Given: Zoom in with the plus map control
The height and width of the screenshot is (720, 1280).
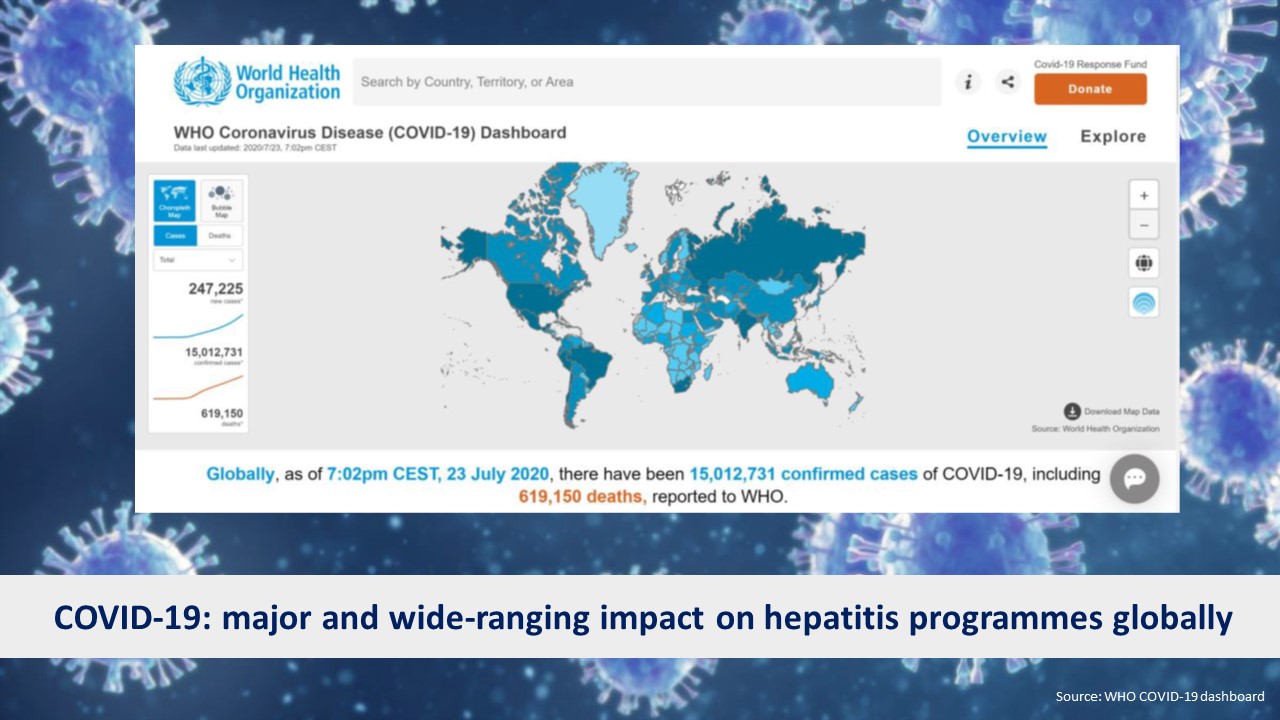Looking at the screenshot, I should (x=1144, y=195).
